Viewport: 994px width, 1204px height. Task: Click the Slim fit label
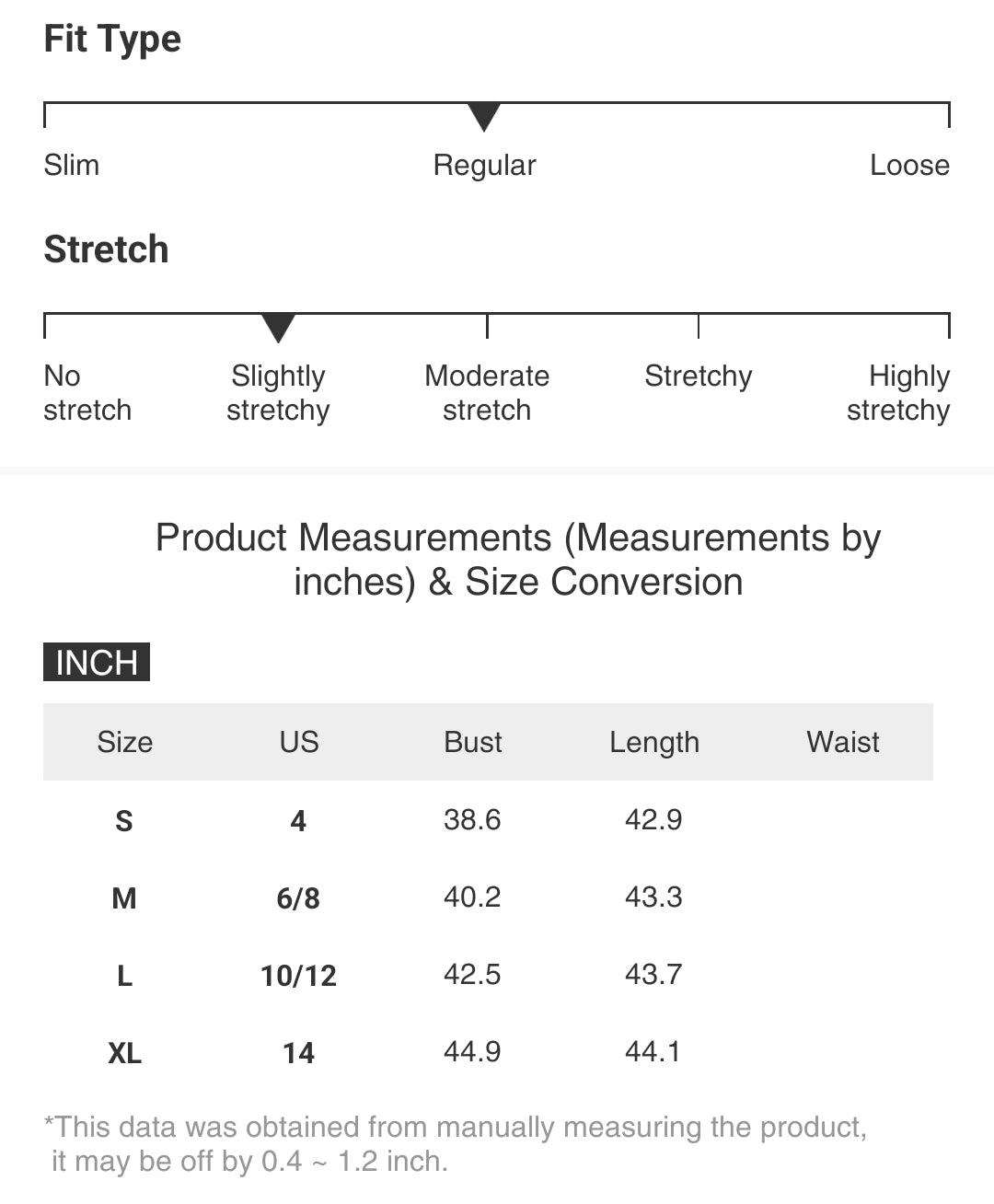(72, 166)
